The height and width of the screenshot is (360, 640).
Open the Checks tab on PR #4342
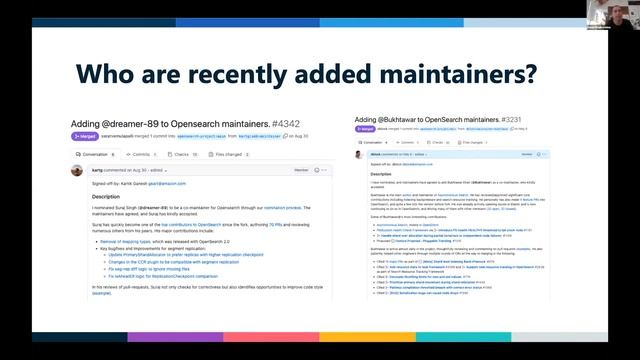click(182, 154)
